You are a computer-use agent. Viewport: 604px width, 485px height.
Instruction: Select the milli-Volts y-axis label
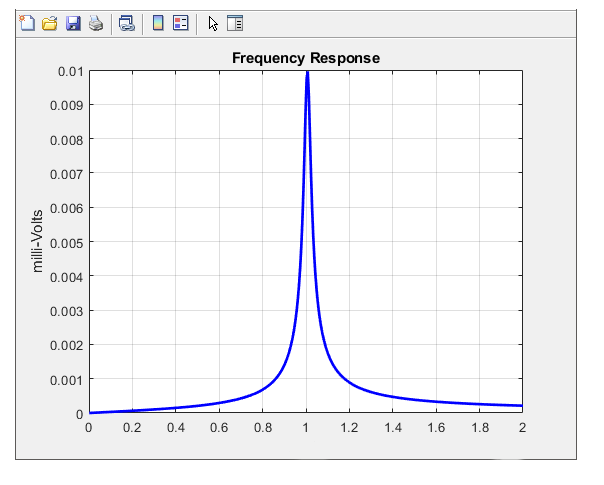pyautogui.click(x=37, y=242)
